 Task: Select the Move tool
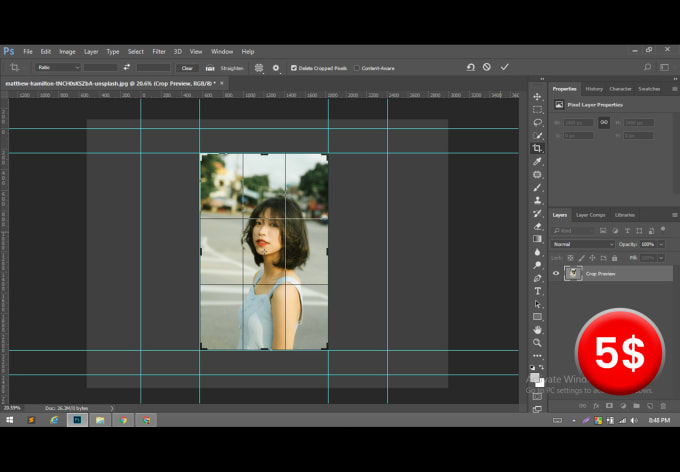pos(537,96)
